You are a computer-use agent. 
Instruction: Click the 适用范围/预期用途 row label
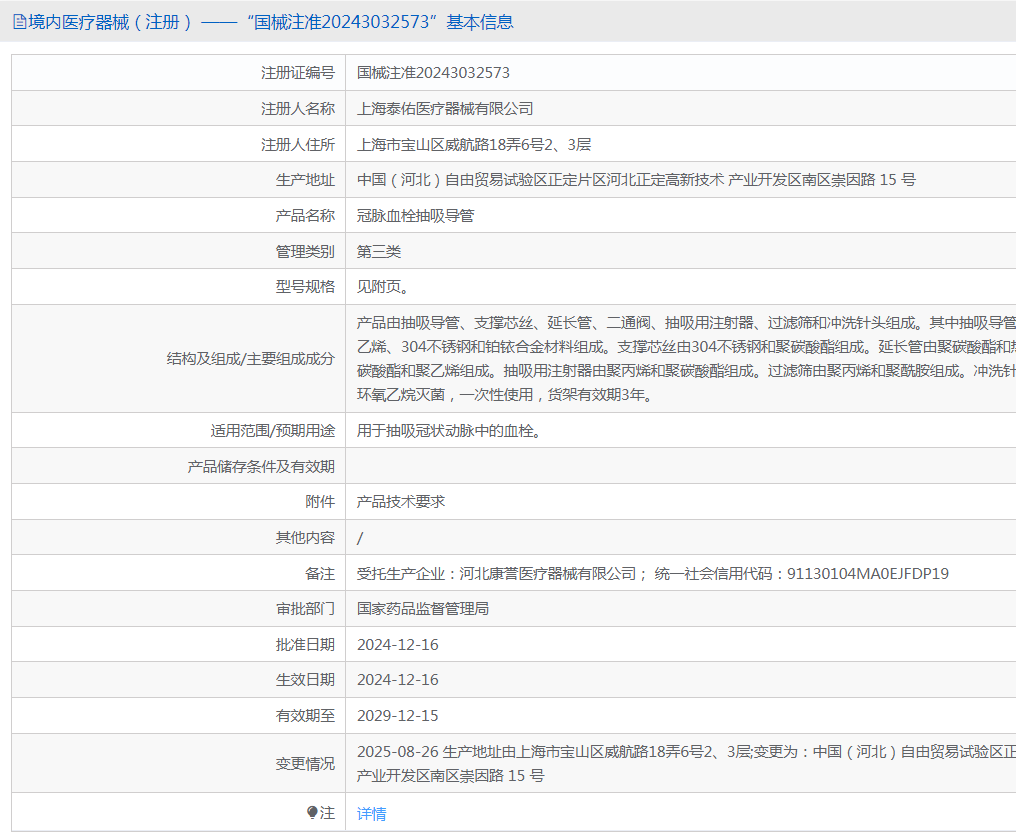pyautogui.click(x=273, y=431)
